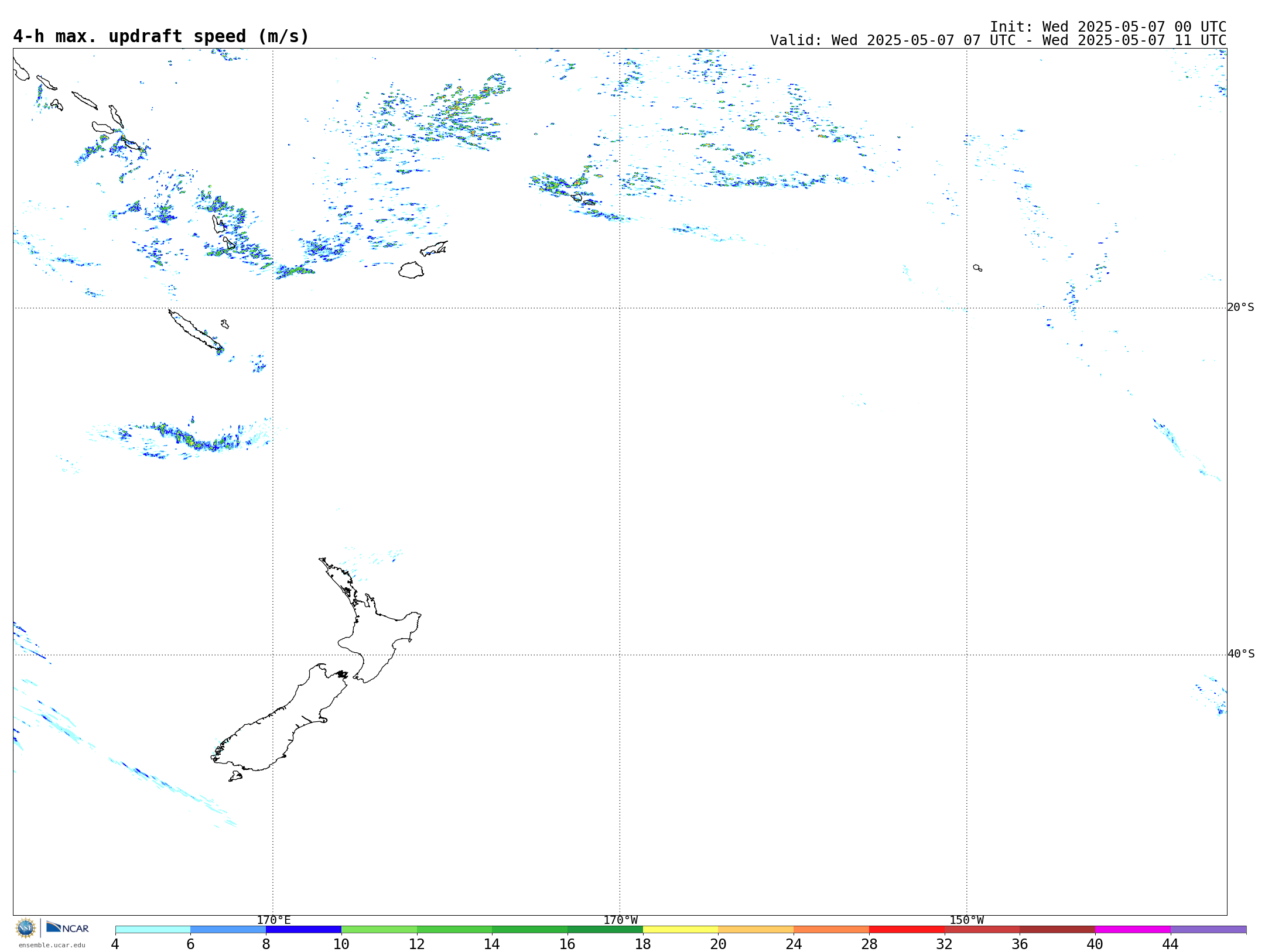
Task: Click the "Init: Wed 2025-05-07 00 UTC" text
Action: pyautogui.click(x=1108, y=27)
